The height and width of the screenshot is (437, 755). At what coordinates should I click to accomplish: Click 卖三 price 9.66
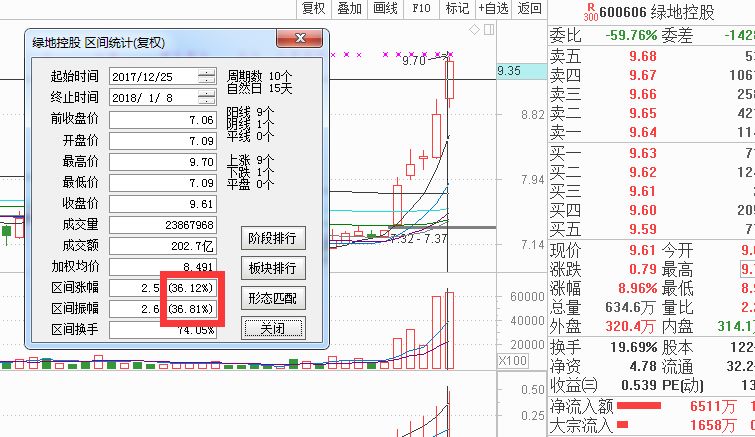pyautogui.click(x=643, y=94)
